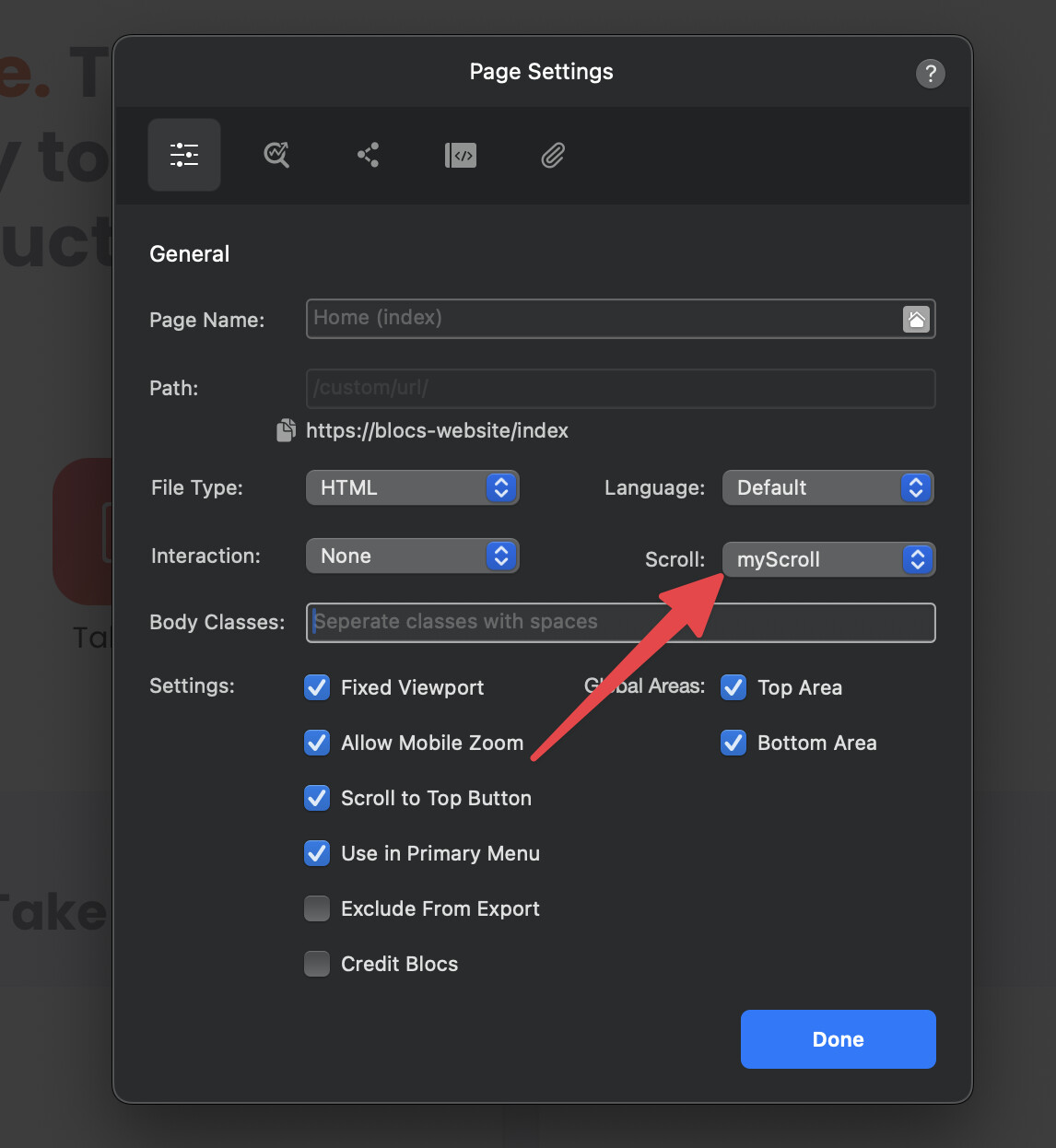1056x1148 pixels.
Task: Toggle the Allow Mobile Zoom checkbox
Action: tap(317, 743)
